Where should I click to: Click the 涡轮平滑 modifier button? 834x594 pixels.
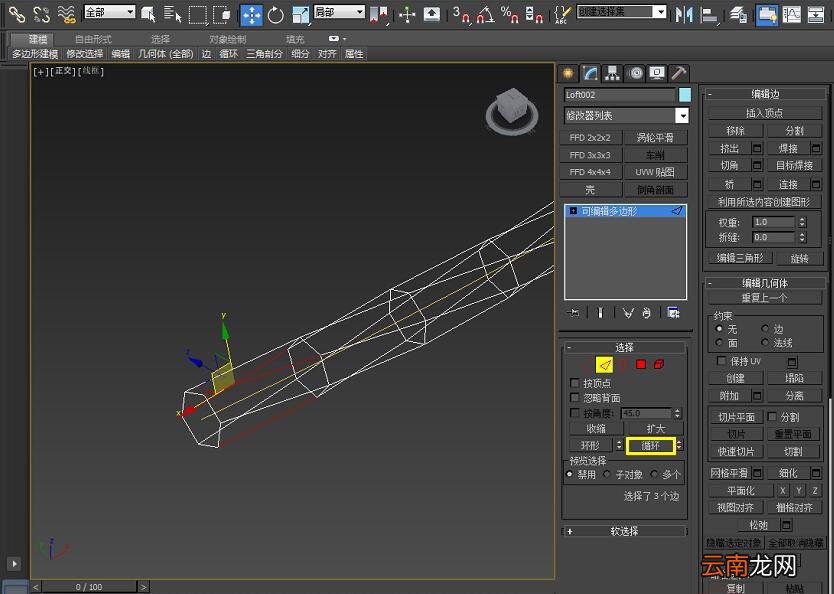tap(655, 138)
